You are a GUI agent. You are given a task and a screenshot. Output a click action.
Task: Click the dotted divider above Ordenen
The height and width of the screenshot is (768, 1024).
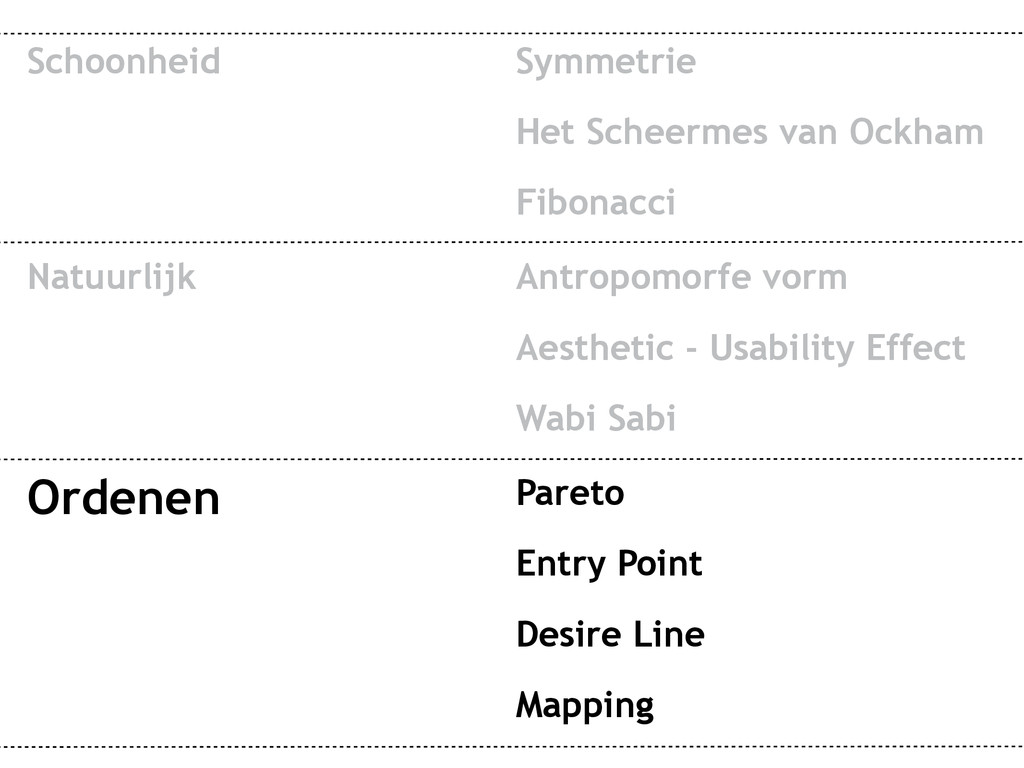(512, 459)
